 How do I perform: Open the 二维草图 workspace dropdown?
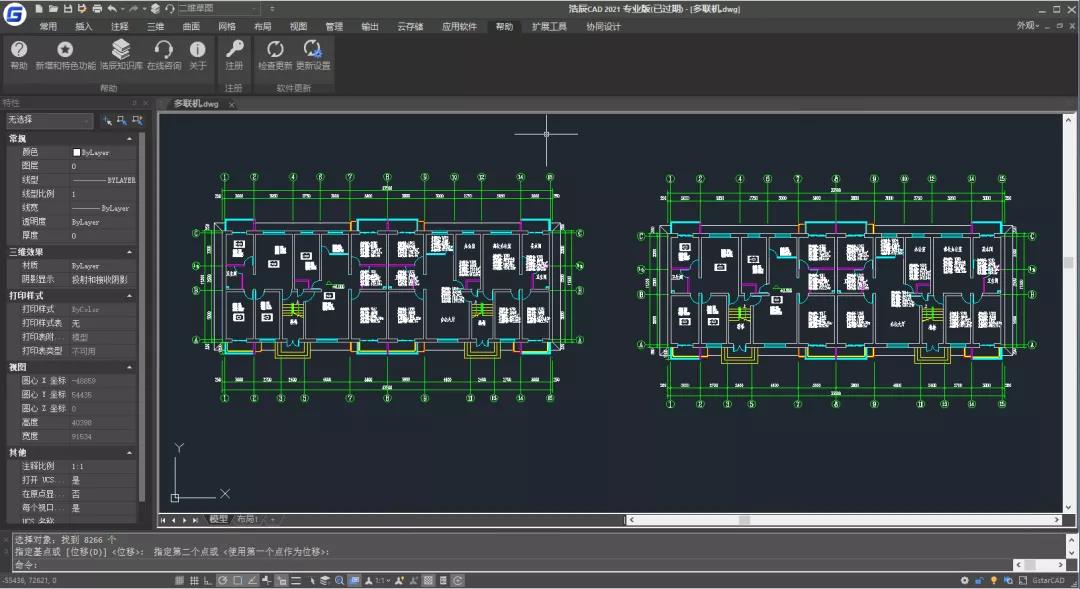point(219,8)
